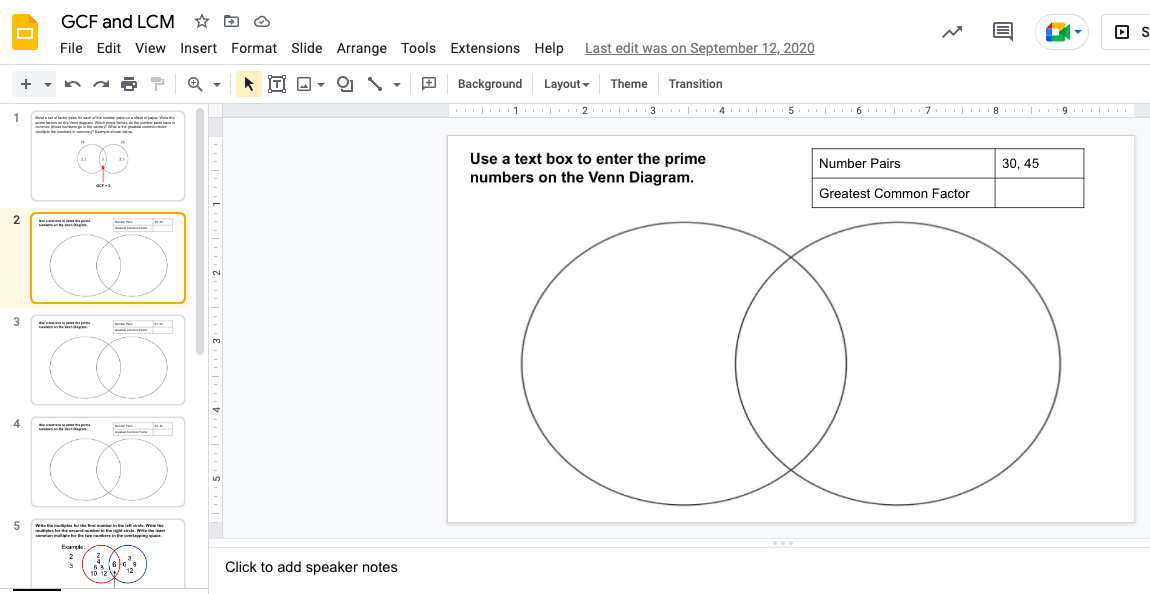Move the presentation with the folder icon

tap(232, 21)
